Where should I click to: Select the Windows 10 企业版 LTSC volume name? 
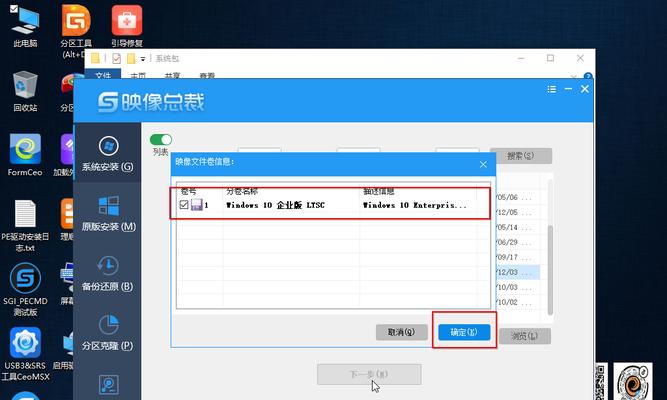[x=275, y=205]
